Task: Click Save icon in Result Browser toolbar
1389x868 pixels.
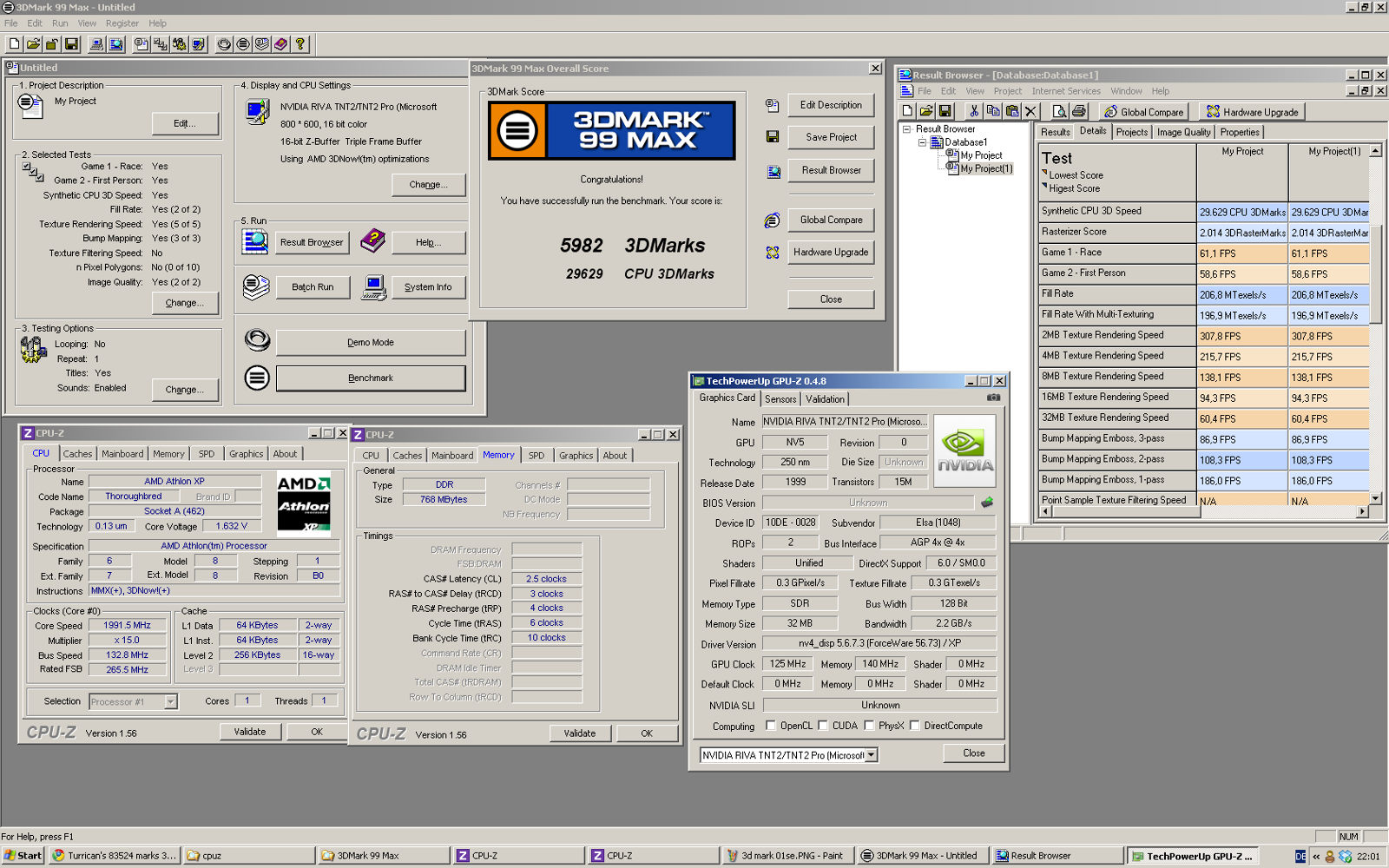Action: click(x=945, y=111)
